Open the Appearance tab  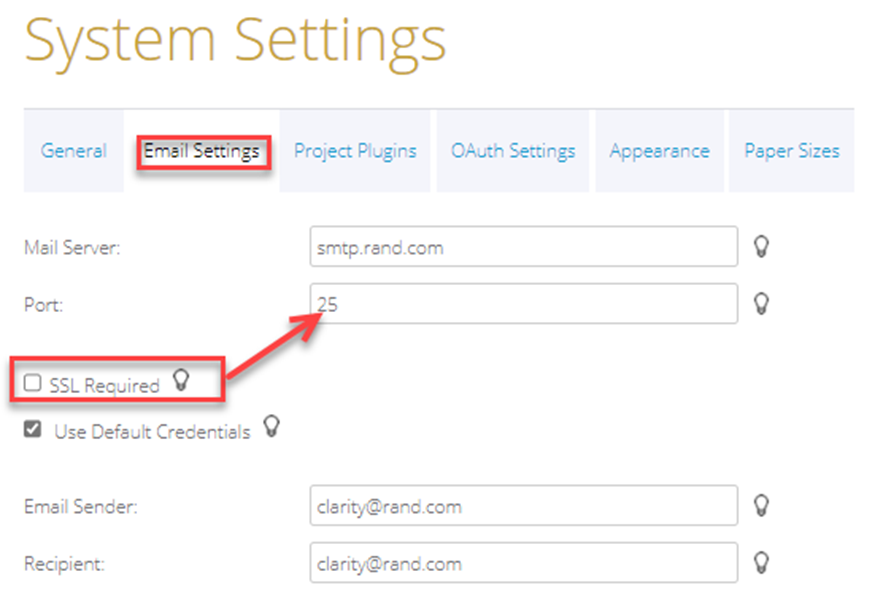[660, 151]
